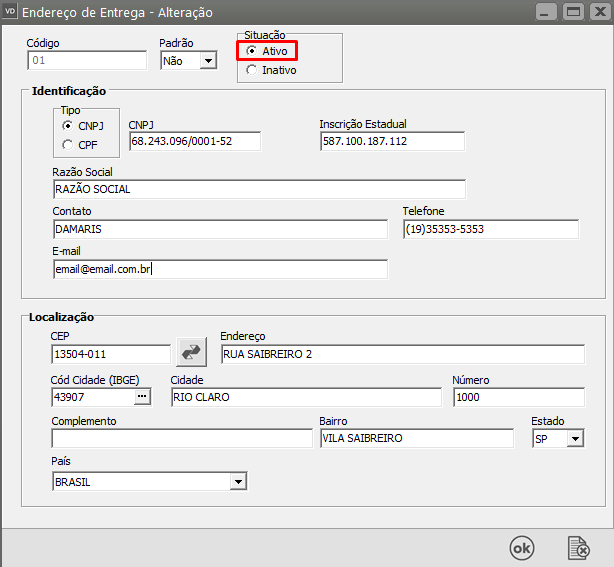Choose CPF as document type
The width and height of the screenshot is (614, 567).
click(x=67, y=145)
